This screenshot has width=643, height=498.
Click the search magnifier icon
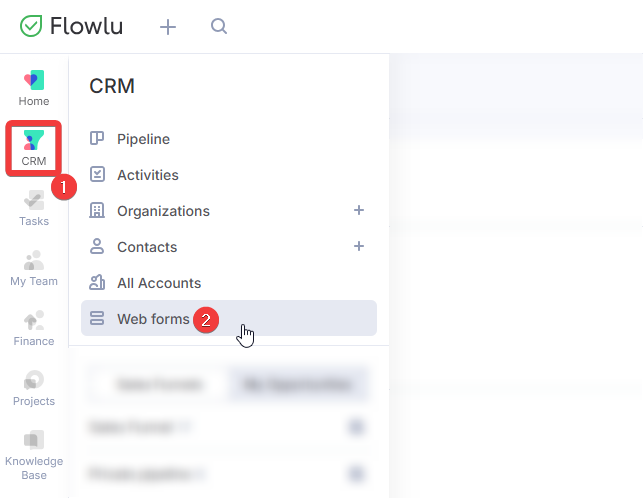[x=219, y=26]
